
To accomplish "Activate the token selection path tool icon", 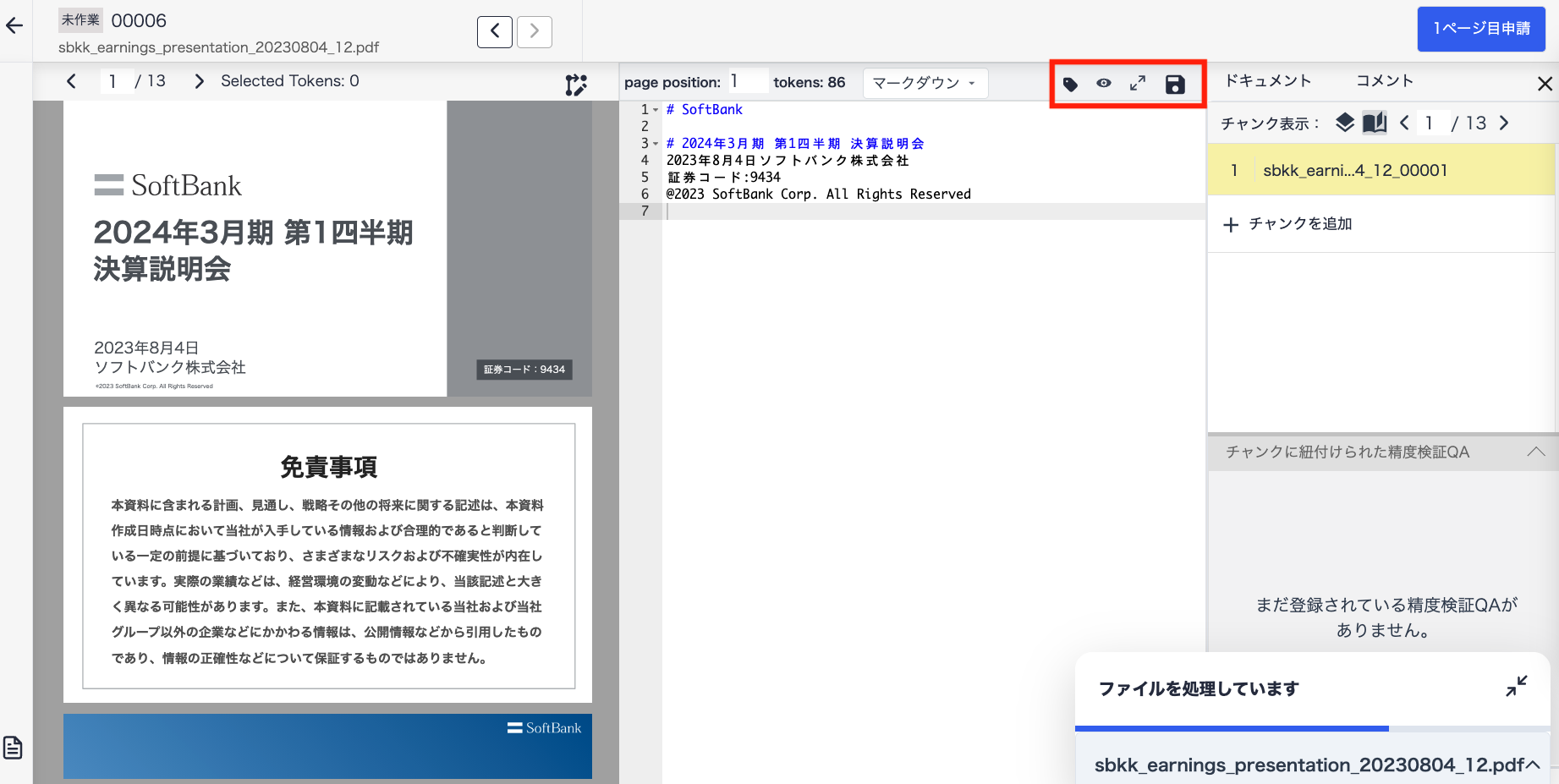I will [x=576, y=85].
